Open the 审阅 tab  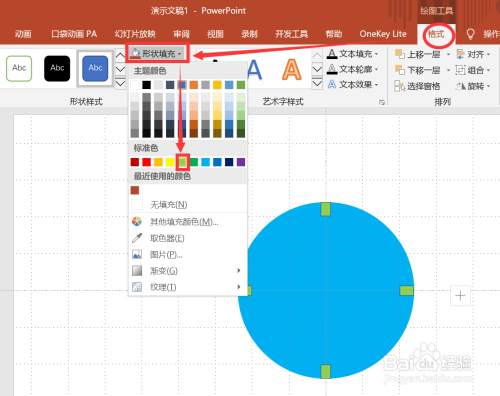click(x=181, y=34)
